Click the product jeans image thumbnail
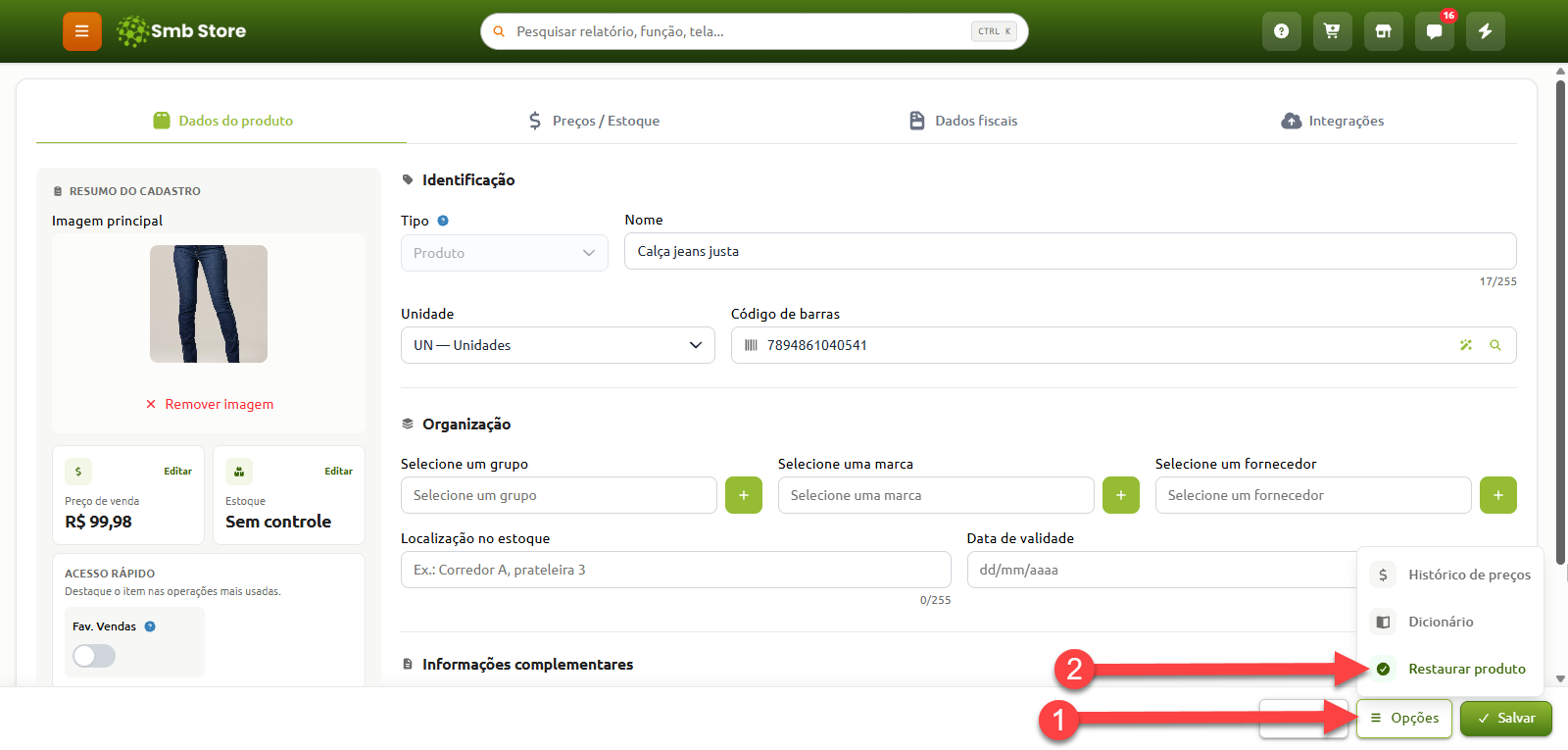This screenshot has width=1568, height=750. pyautogui.click(x=209, y=304)
